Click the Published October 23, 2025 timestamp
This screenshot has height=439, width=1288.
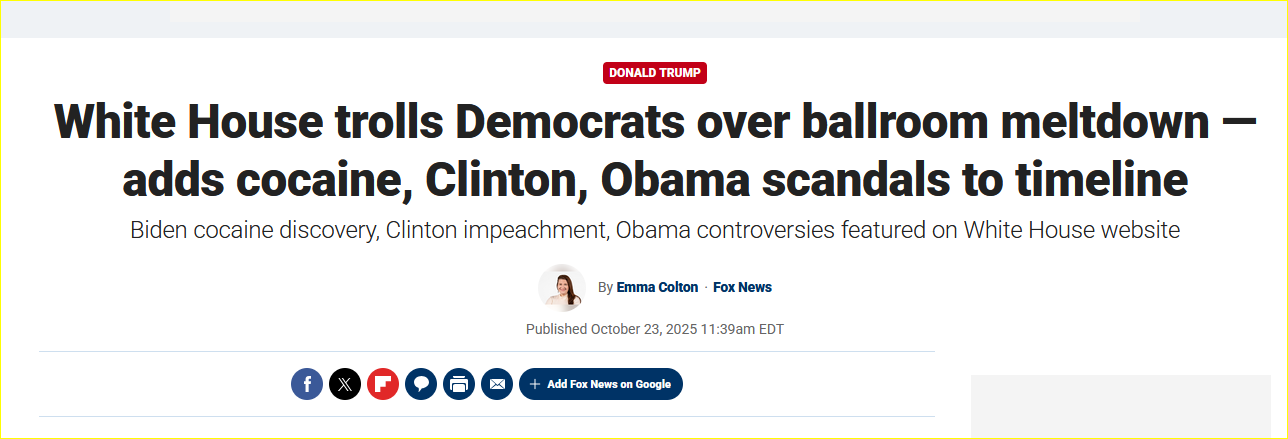(655, 329)
